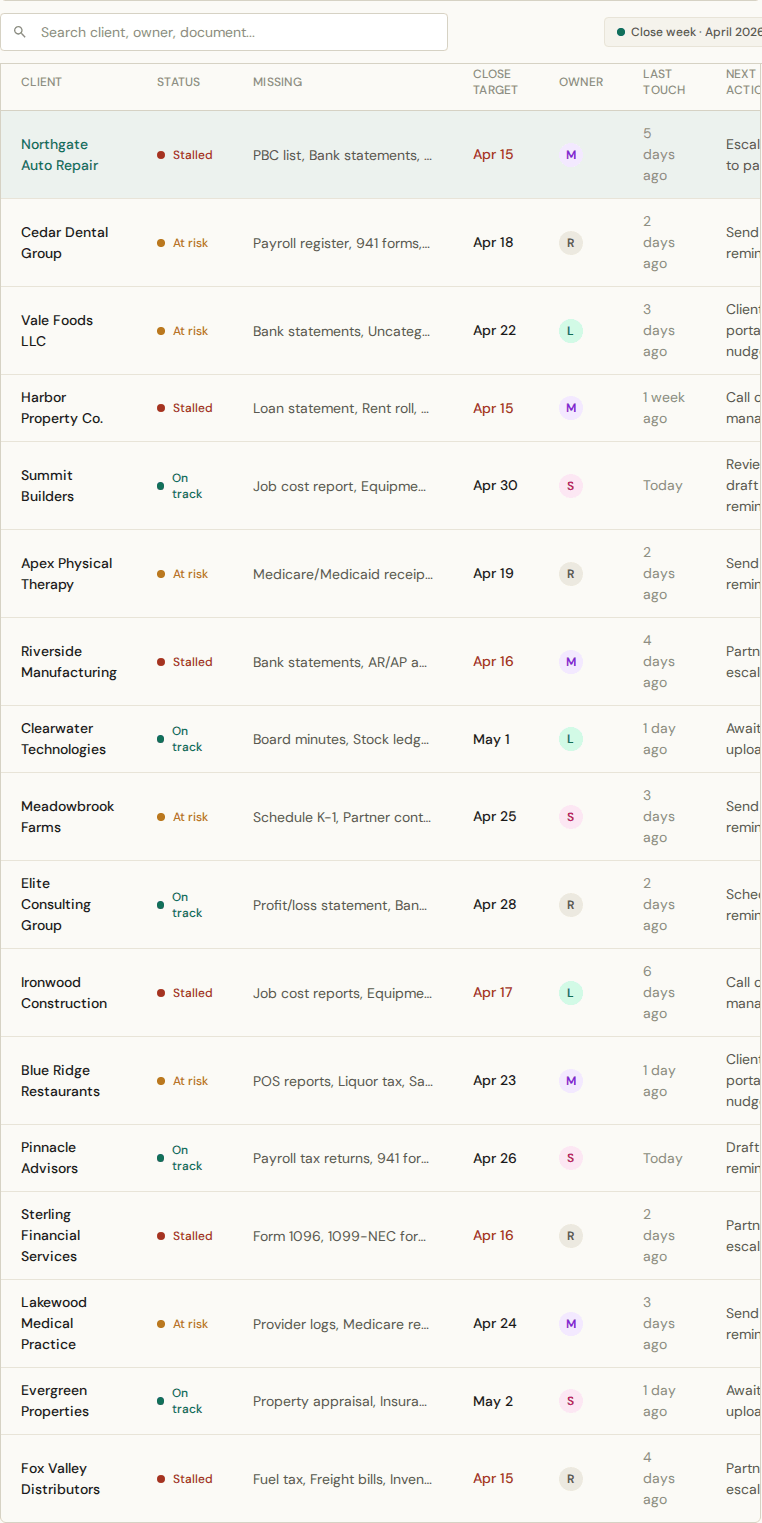The width and height of the screenshot is (762, 1523).
Task: Click Evergreen Properties' May 2 close target
Action: [493, 1402]
